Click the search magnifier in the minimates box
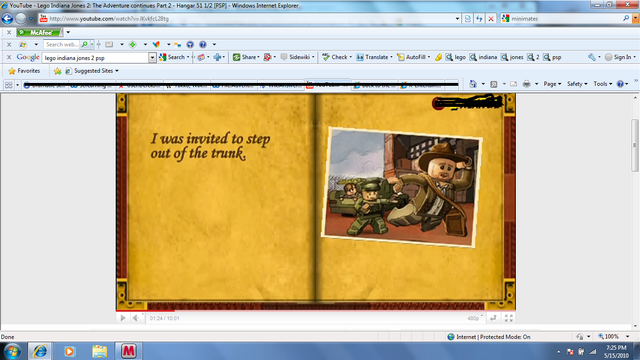Screen dimensions: 640x360 [x=626, y=18]
